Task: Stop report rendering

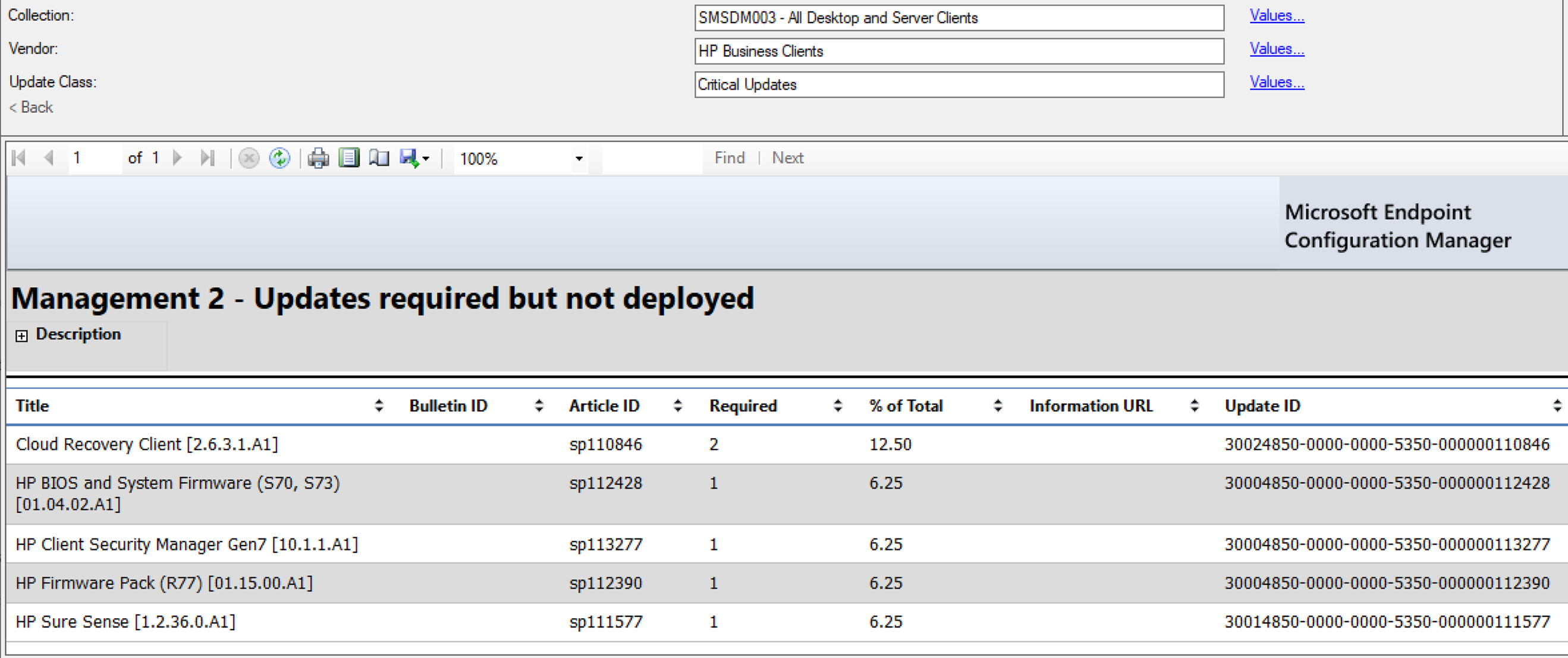Action: click(249, 158)
